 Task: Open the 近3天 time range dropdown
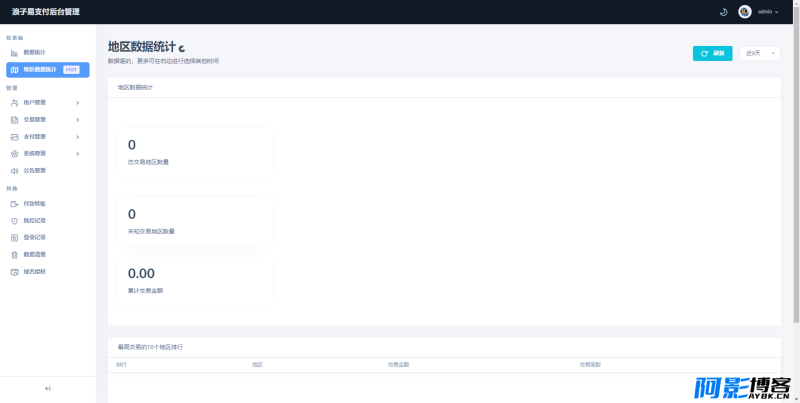760,54
